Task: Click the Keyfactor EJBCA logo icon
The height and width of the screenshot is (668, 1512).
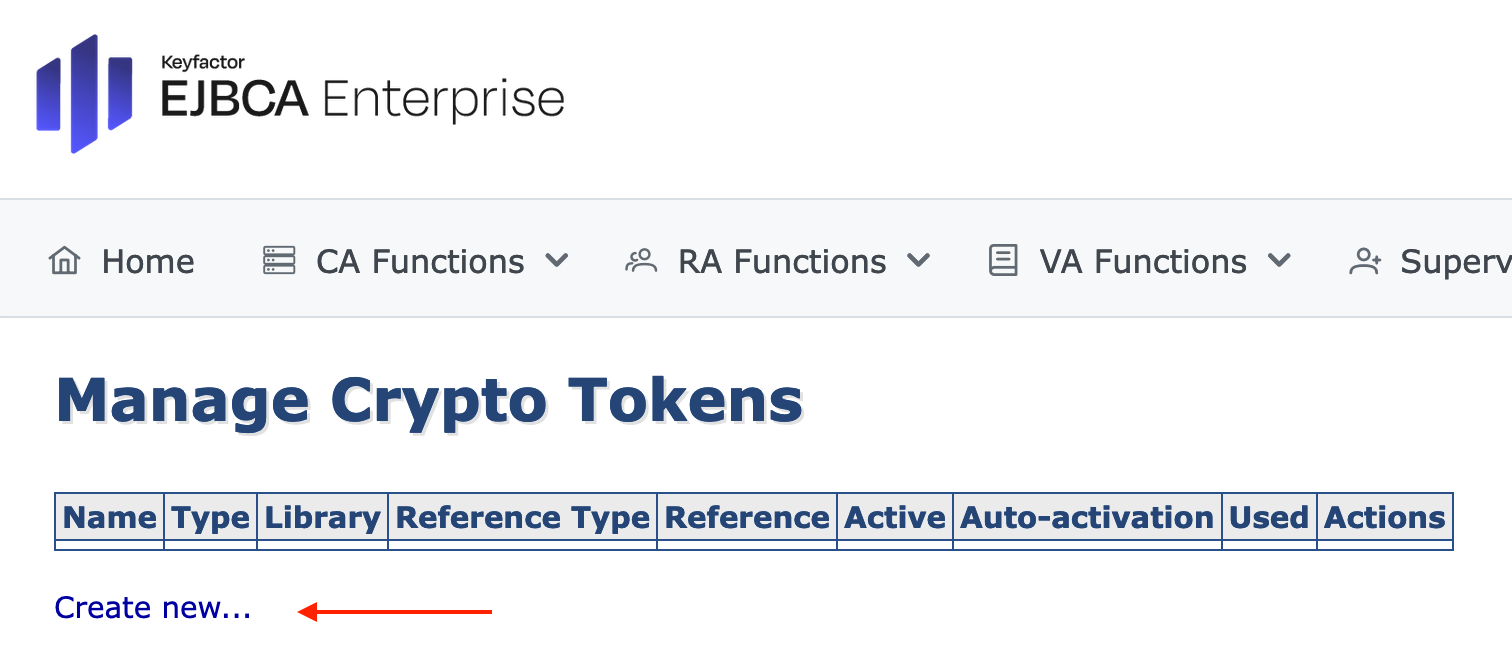Action: 84,93
